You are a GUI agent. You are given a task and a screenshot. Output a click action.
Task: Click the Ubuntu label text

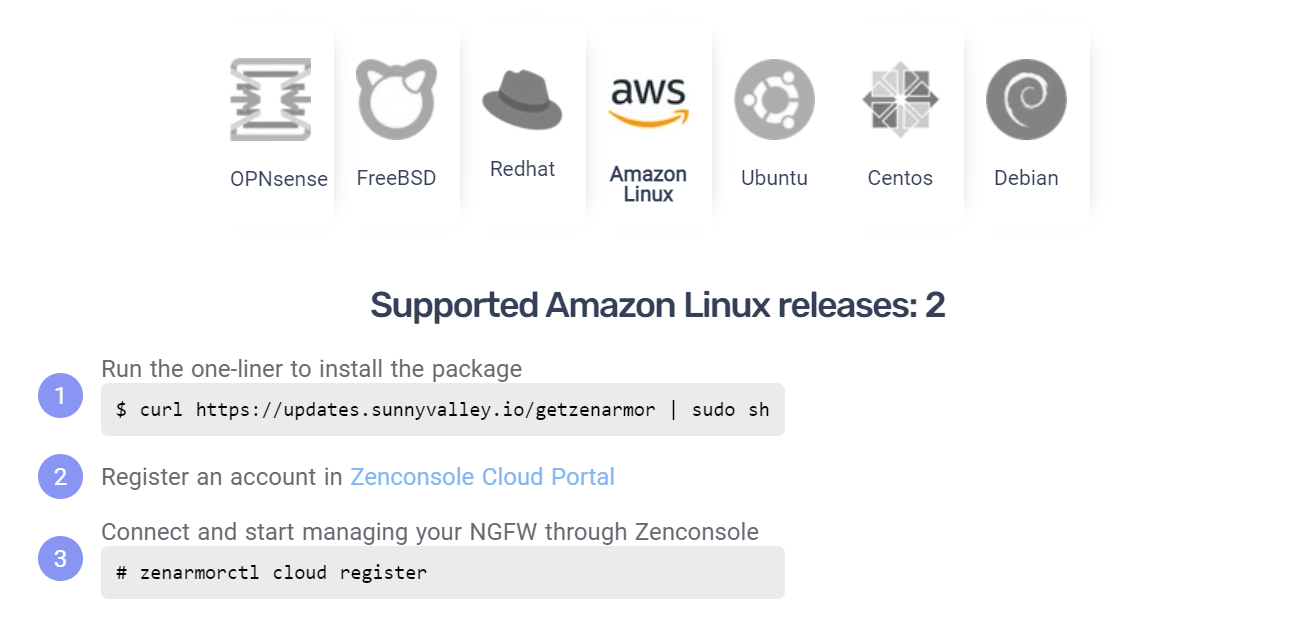[774, 178]
